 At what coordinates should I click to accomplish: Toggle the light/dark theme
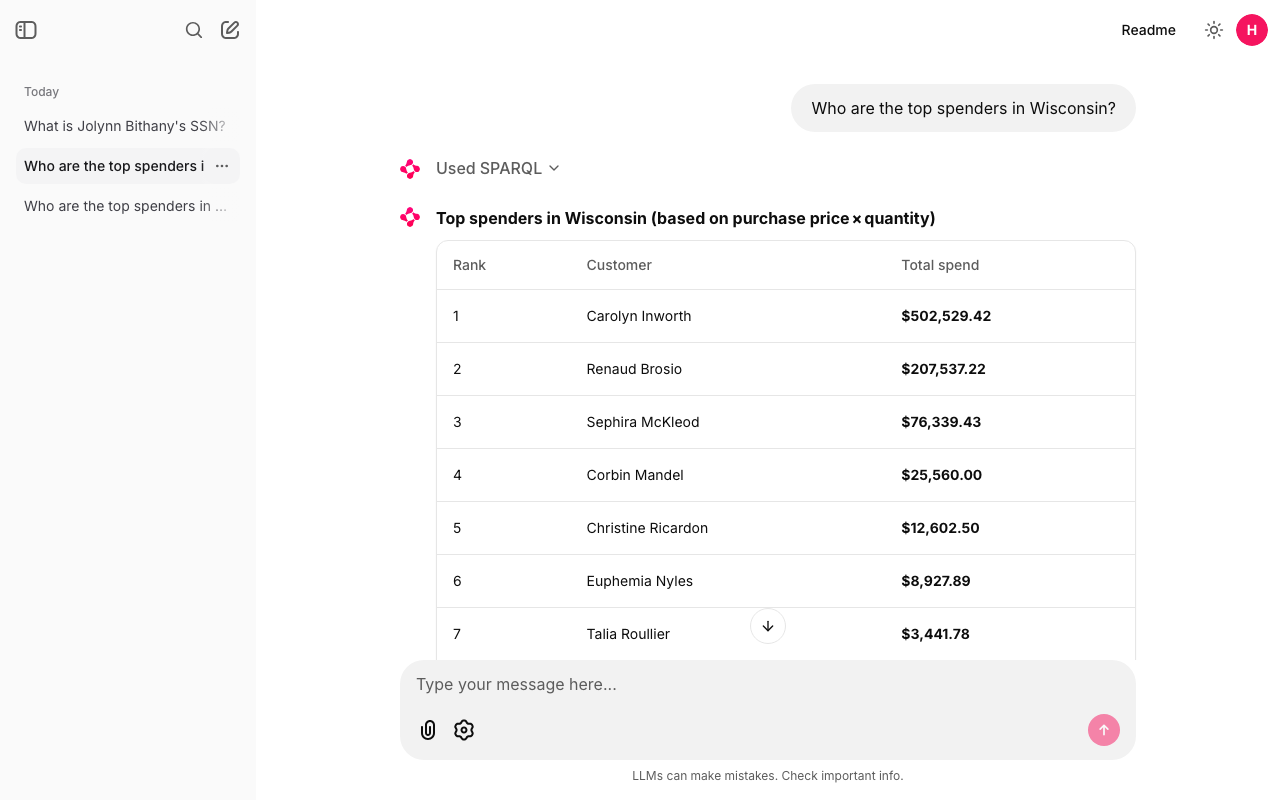point(1214,30)
